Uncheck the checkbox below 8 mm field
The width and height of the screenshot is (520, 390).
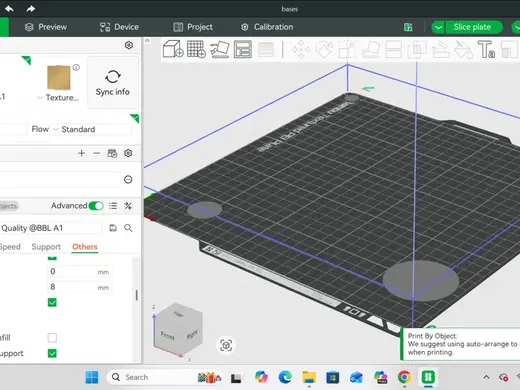(x=52, y=302)
